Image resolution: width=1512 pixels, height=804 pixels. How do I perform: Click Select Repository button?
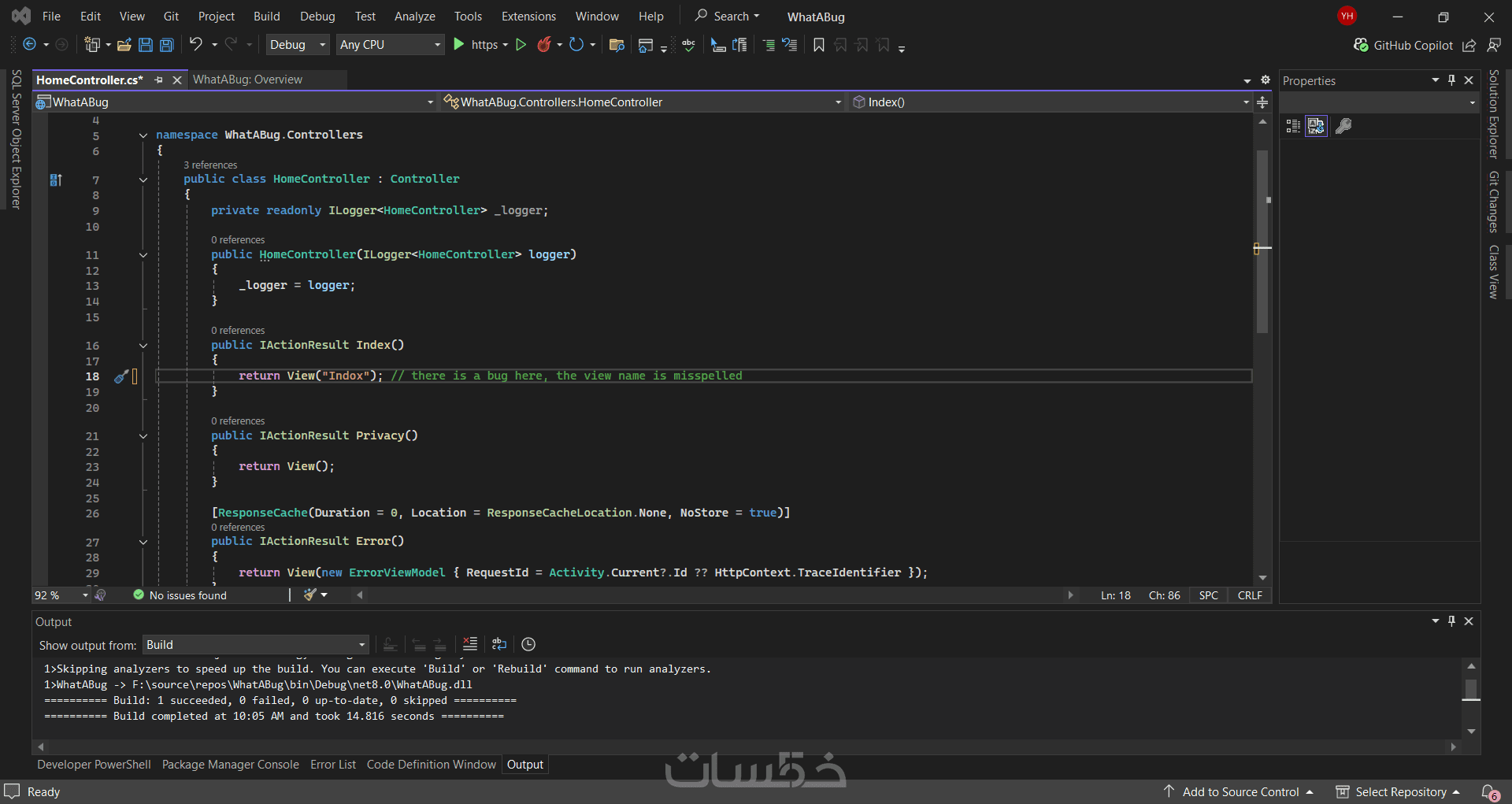1399,792
